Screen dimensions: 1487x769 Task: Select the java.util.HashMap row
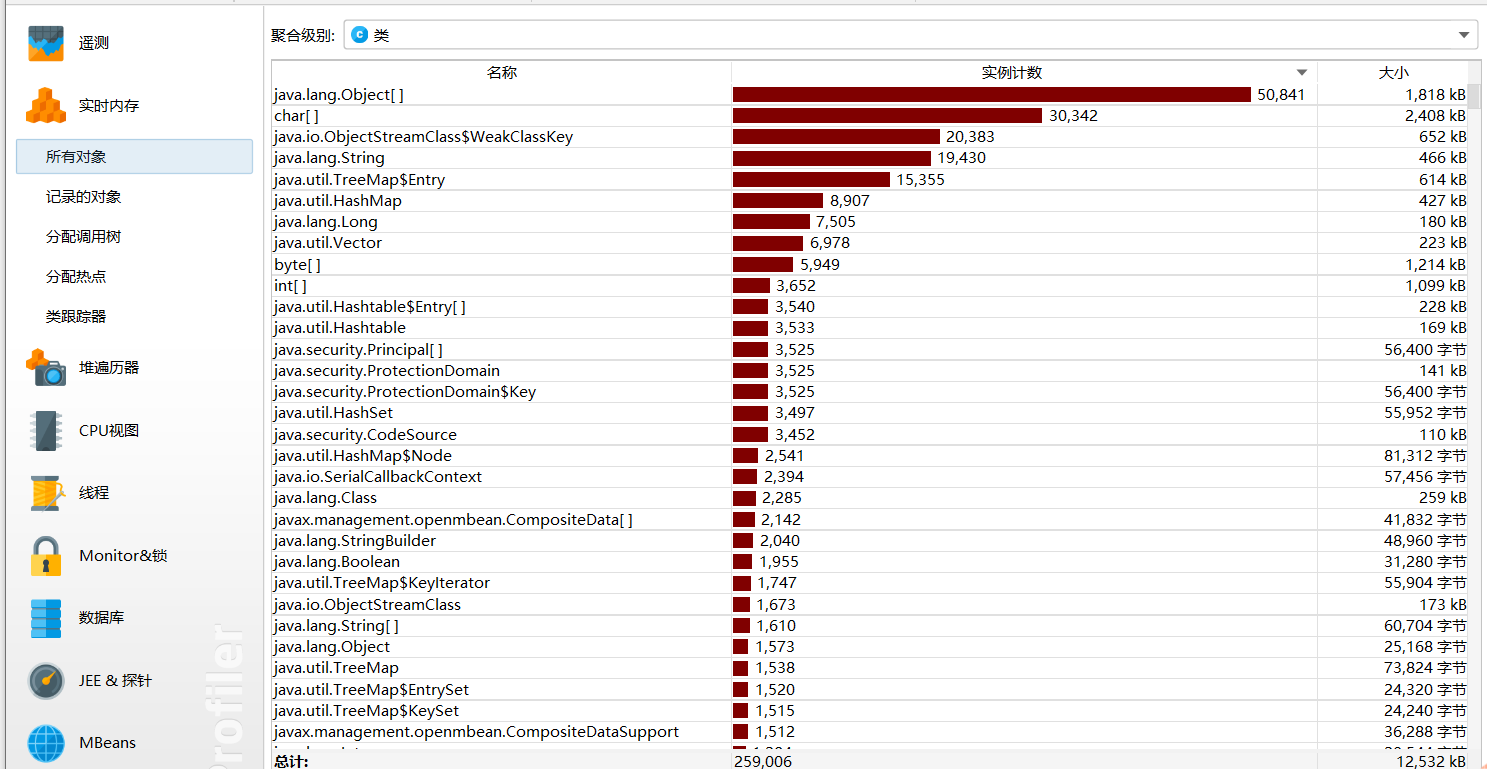tap(870, 201)
